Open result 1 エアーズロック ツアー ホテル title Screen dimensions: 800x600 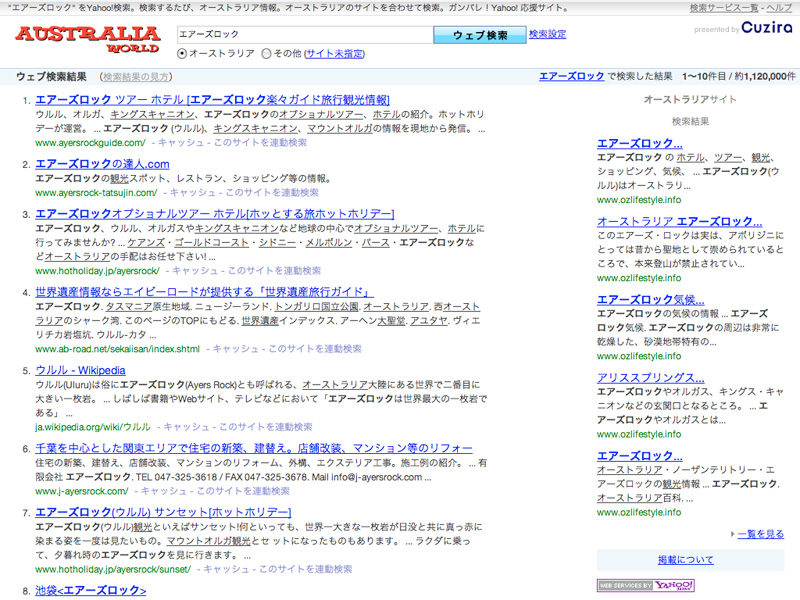pos(213,100)
